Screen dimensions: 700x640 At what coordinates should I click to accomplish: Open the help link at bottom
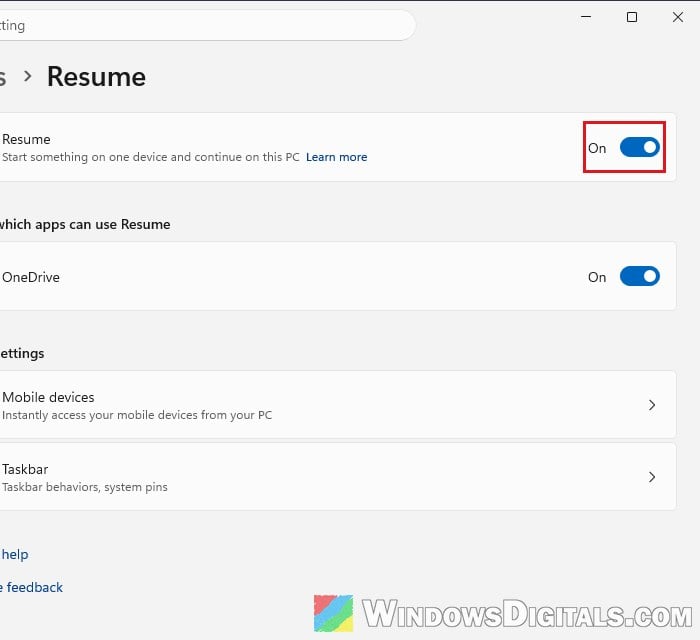15,554
